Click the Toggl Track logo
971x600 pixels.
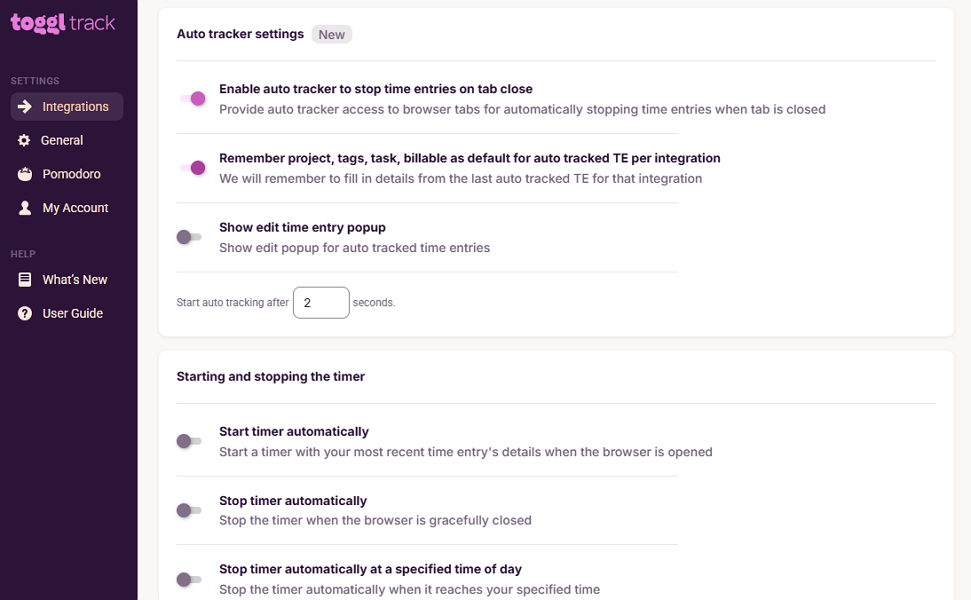[63, 23]
